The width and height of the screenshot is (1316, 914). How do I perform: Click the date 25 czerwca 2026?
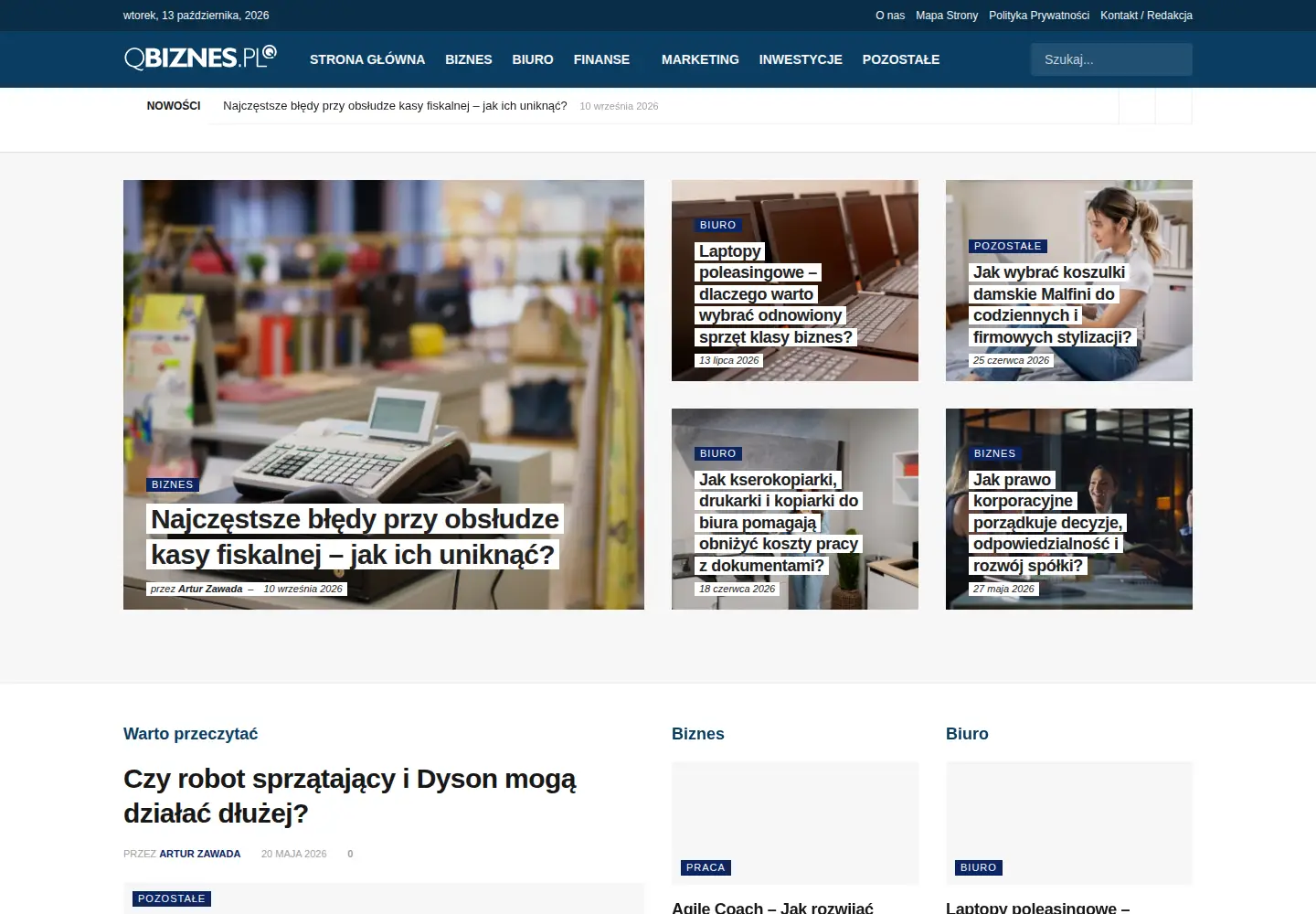coord(1011,360)
